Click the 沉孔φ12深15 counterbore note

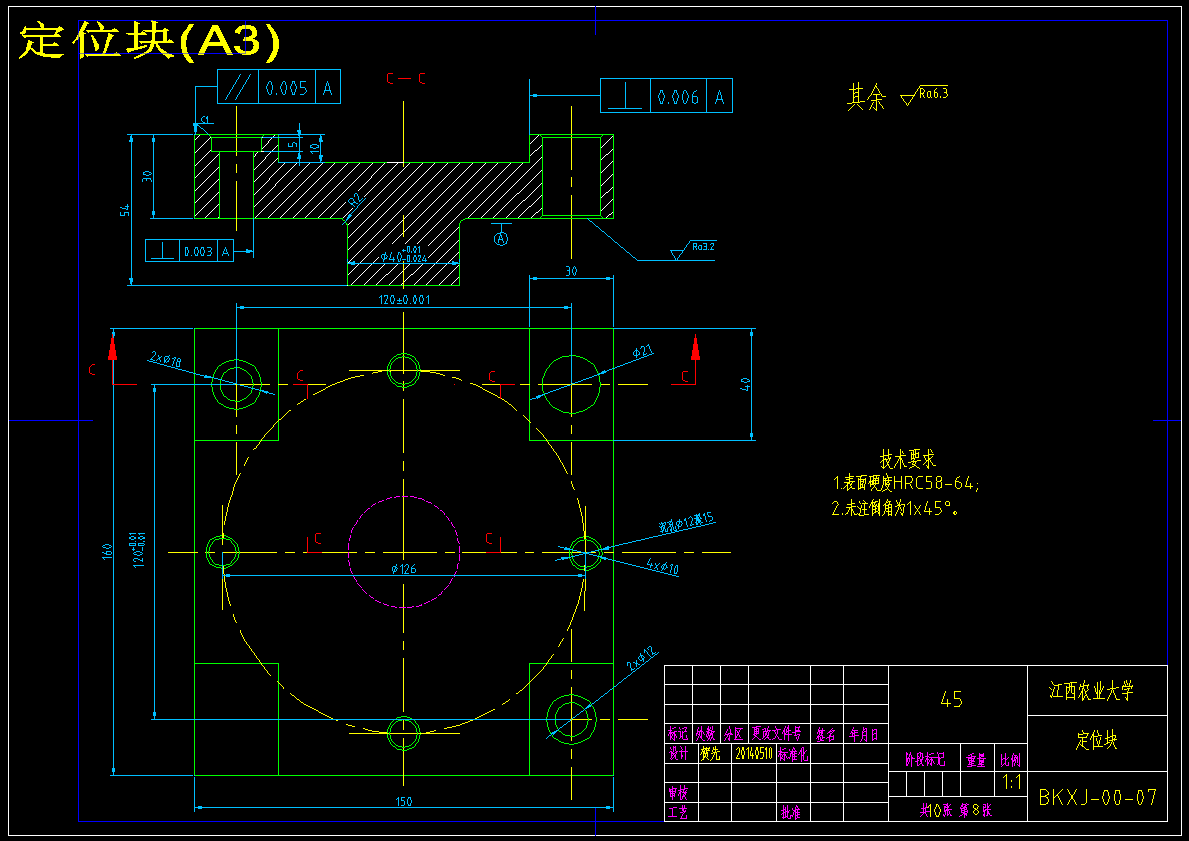coord(685,523)
